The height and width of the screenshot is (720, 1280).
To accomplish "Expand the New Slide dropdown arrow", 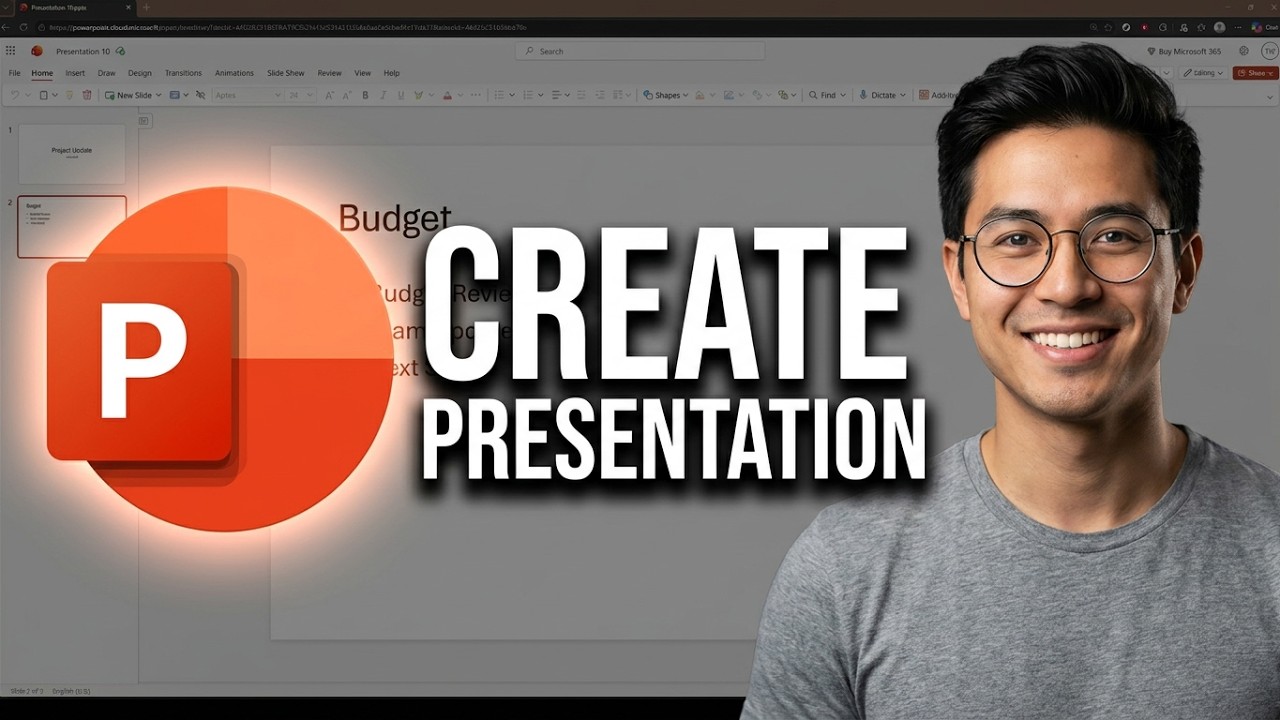I will point(158,95).
